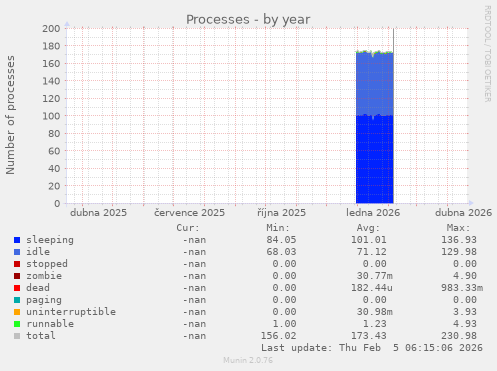Click the zombie max value 4.90
This screenshot has height=371, width=497.
[x=465, y=276]
